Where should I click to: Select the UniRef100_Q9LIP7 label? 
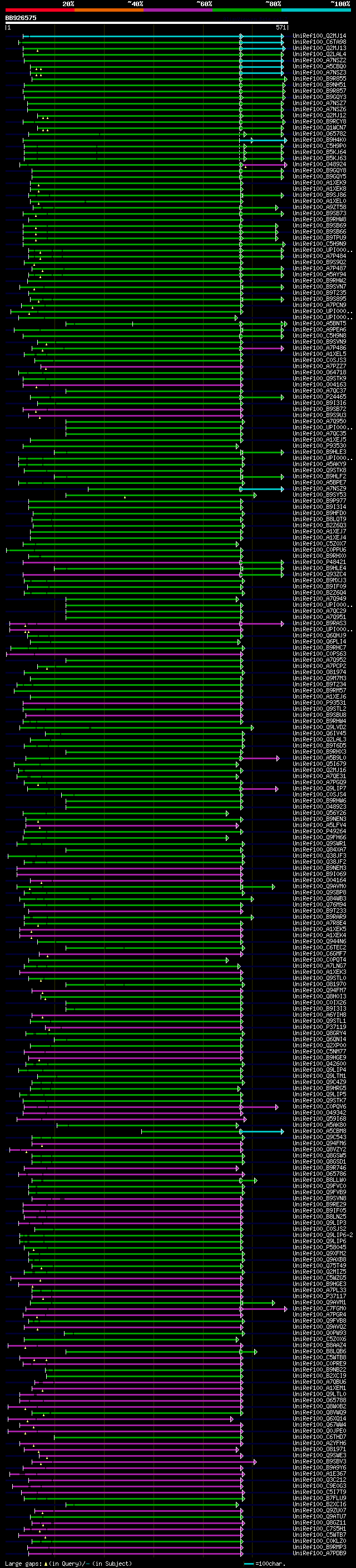(319, 788)
